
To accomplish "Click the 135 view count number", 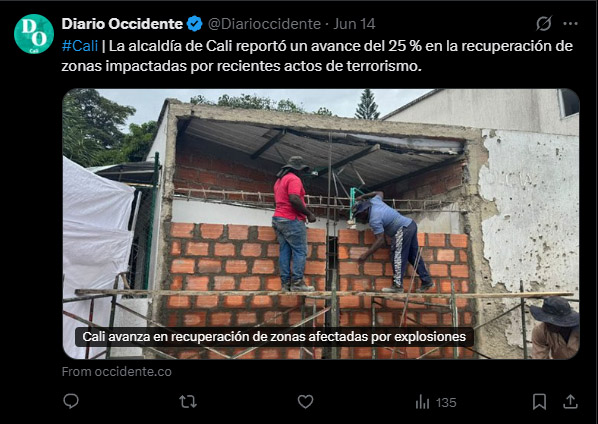I will point(446,403).
